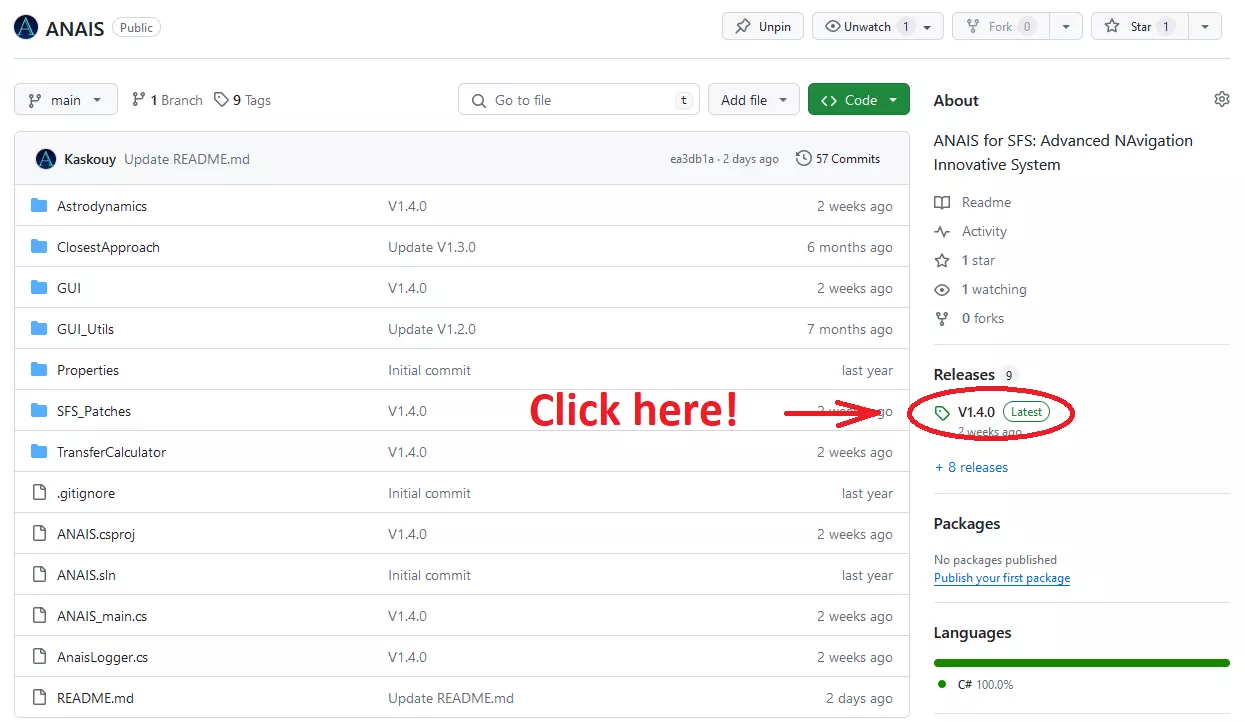The image size is (1245, 722).
Task: Click the TransferCalculator folder icon
Action: (x=39, y=452)
